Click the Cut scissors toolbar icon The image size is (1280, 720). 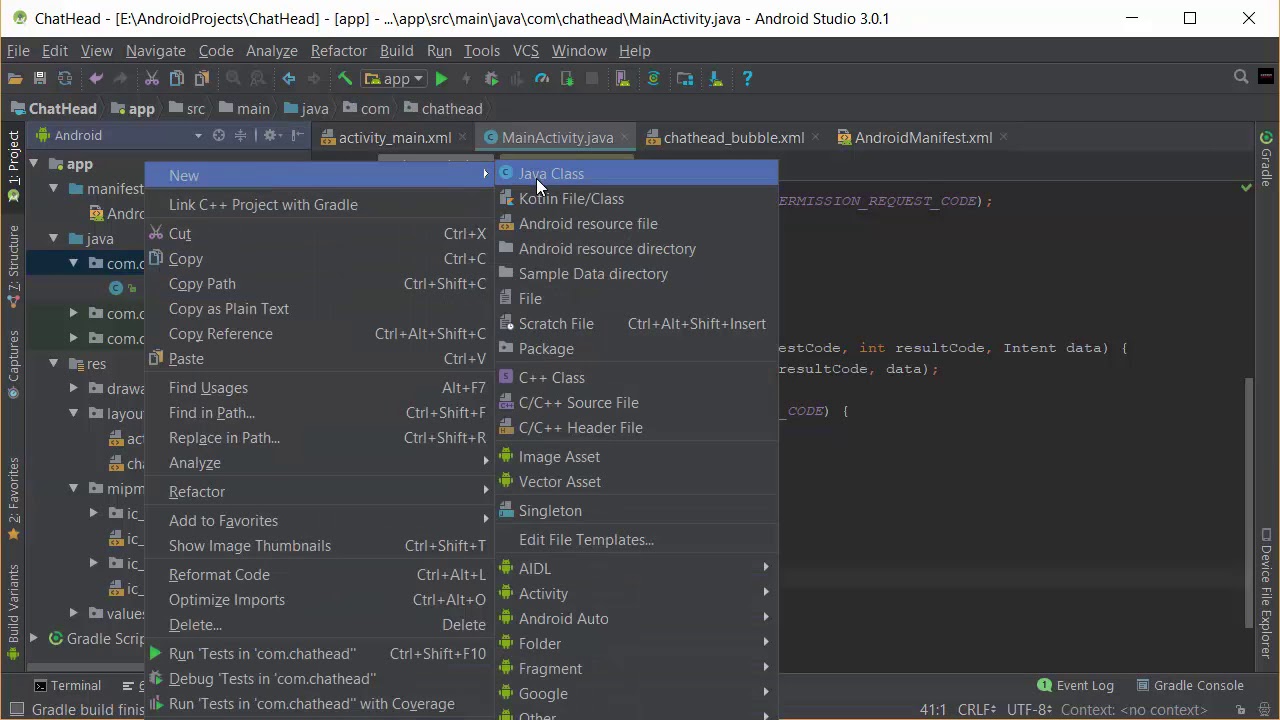[152, 78]
